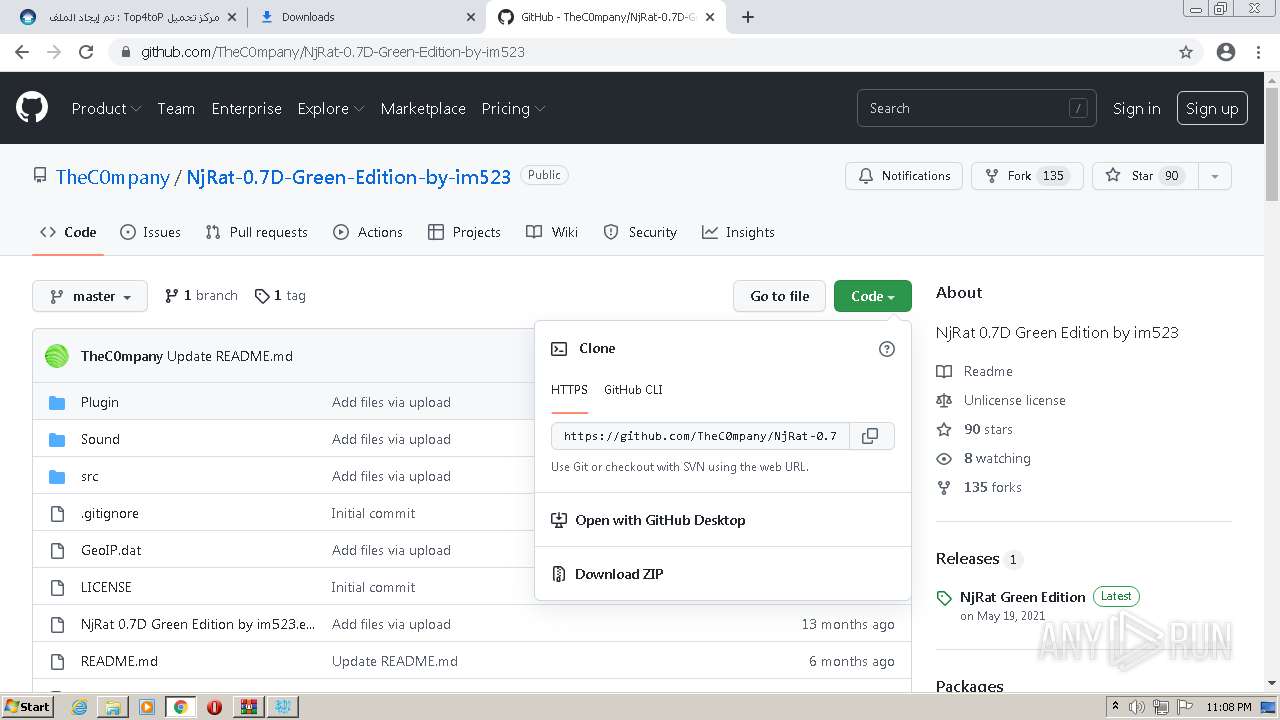Collapse the green Code dropdown
Image resolution: width=1280 pixels, height=720 pixels.
tap(873, 296)
